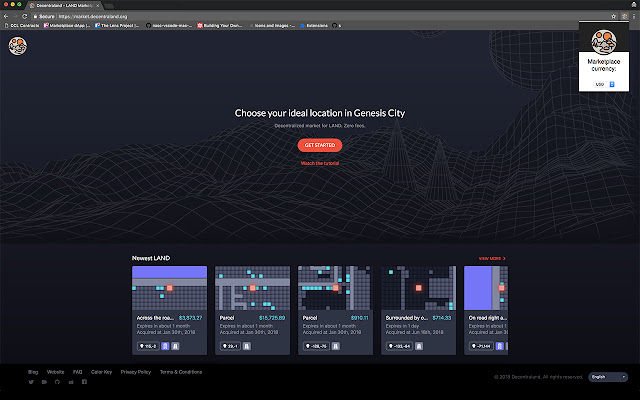
Task: Click the coordinates badge on 'Surrounded by o...' card
Action: pyautogui.click(x=399, y=346)
